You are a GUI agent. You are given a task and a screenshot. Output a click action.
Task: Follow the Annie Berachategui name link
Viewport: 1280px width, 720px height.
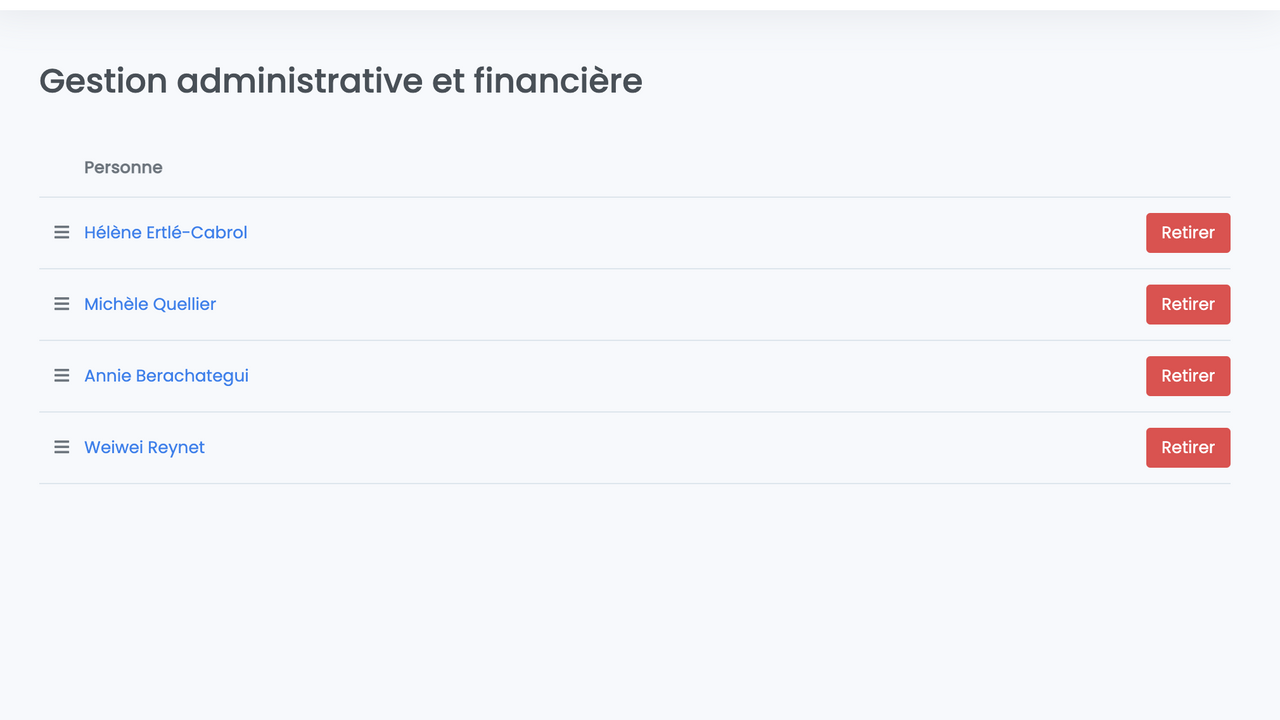coord(166,376)
